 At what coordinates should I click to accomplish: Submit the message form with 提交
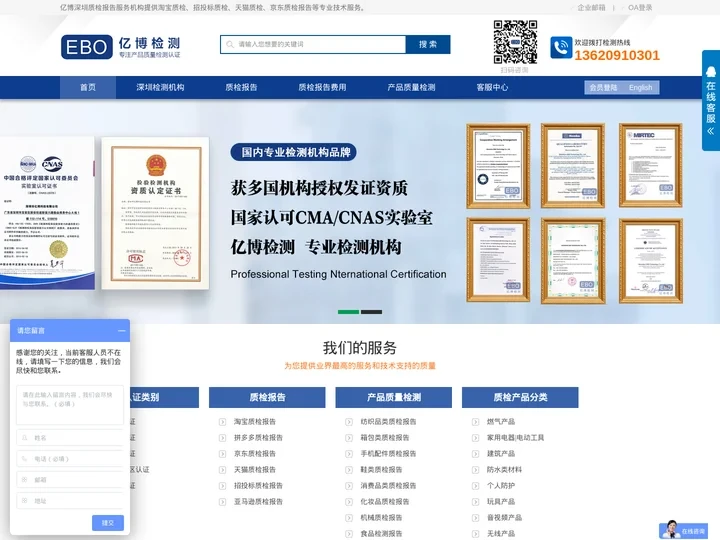[x=108, y=523]
